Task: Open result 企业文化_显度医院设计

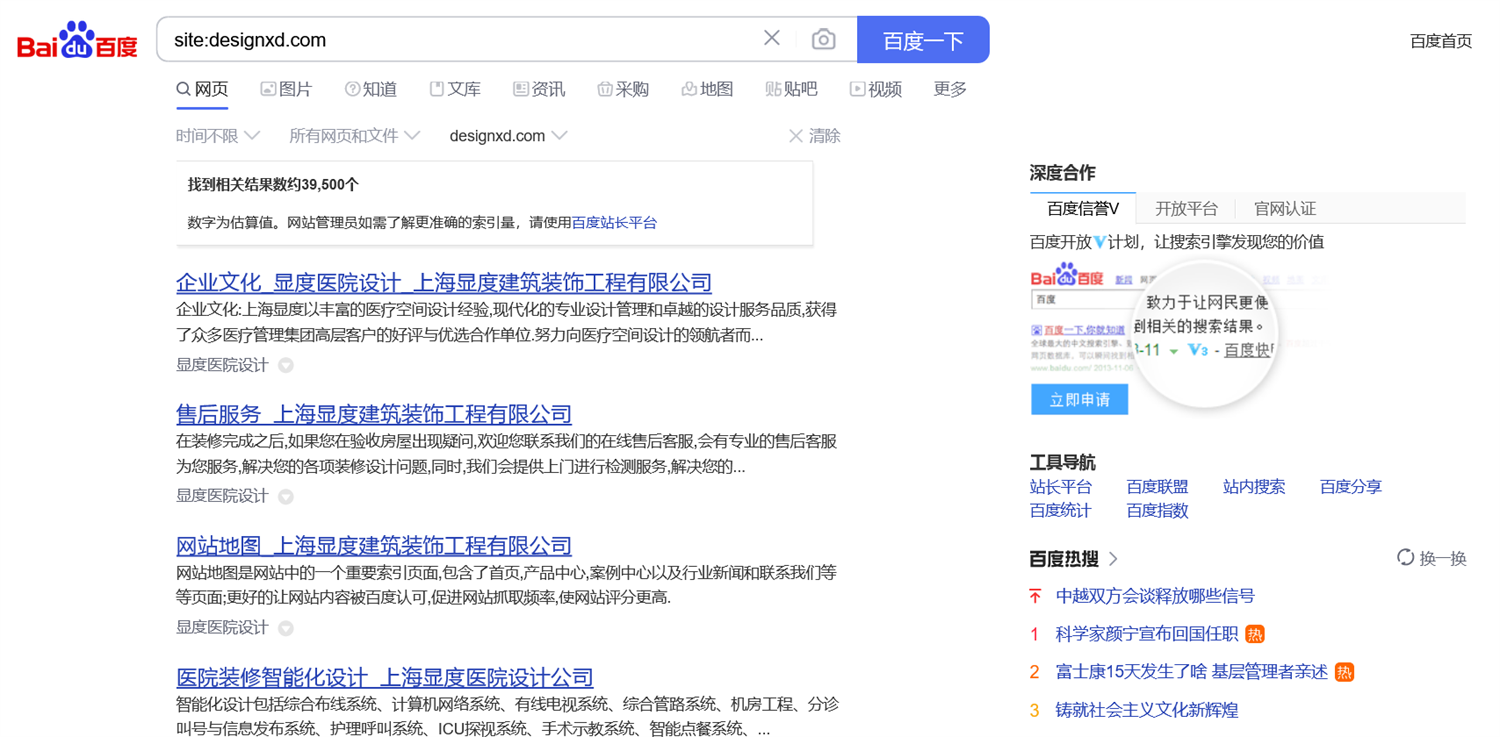Action: [x=444, y=282]
